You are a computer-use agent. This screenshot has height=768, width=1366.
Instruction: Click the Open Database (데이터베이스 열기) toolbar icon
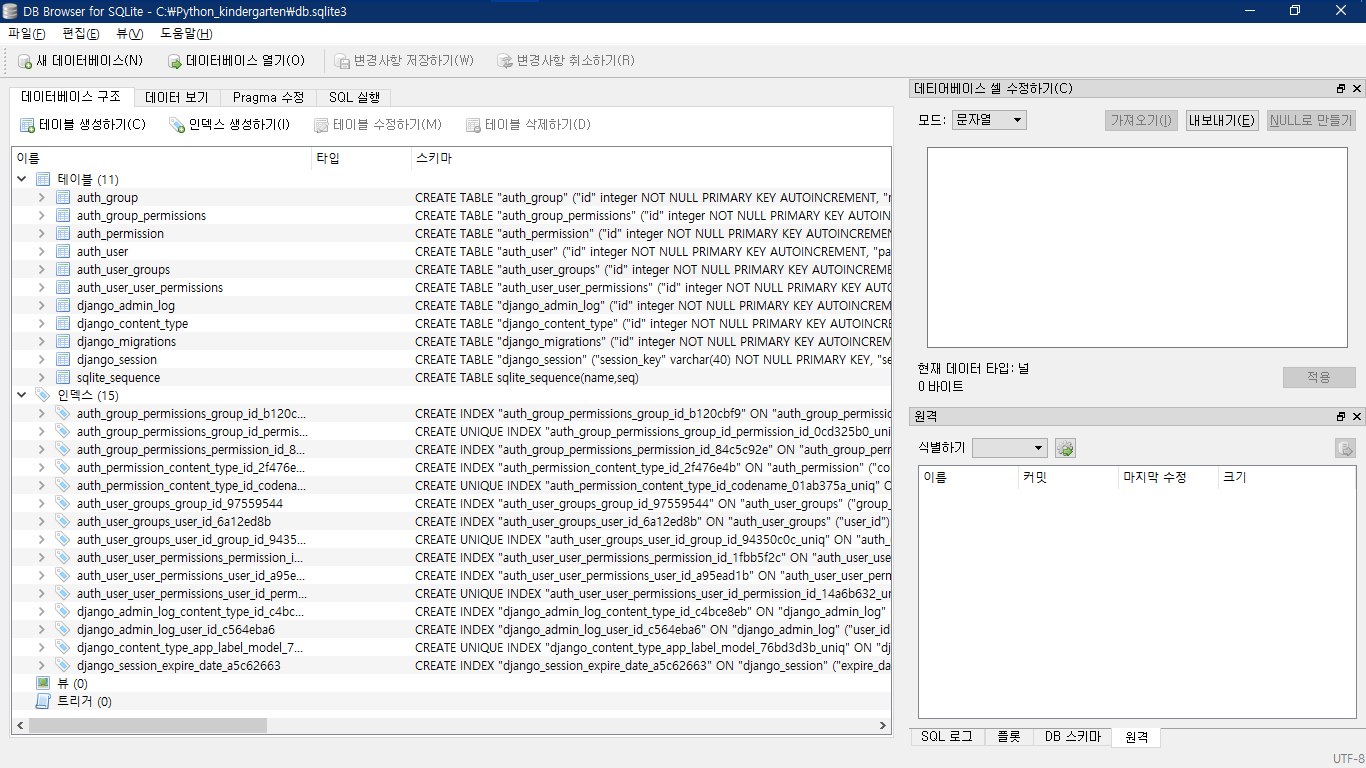pos(174,61)
